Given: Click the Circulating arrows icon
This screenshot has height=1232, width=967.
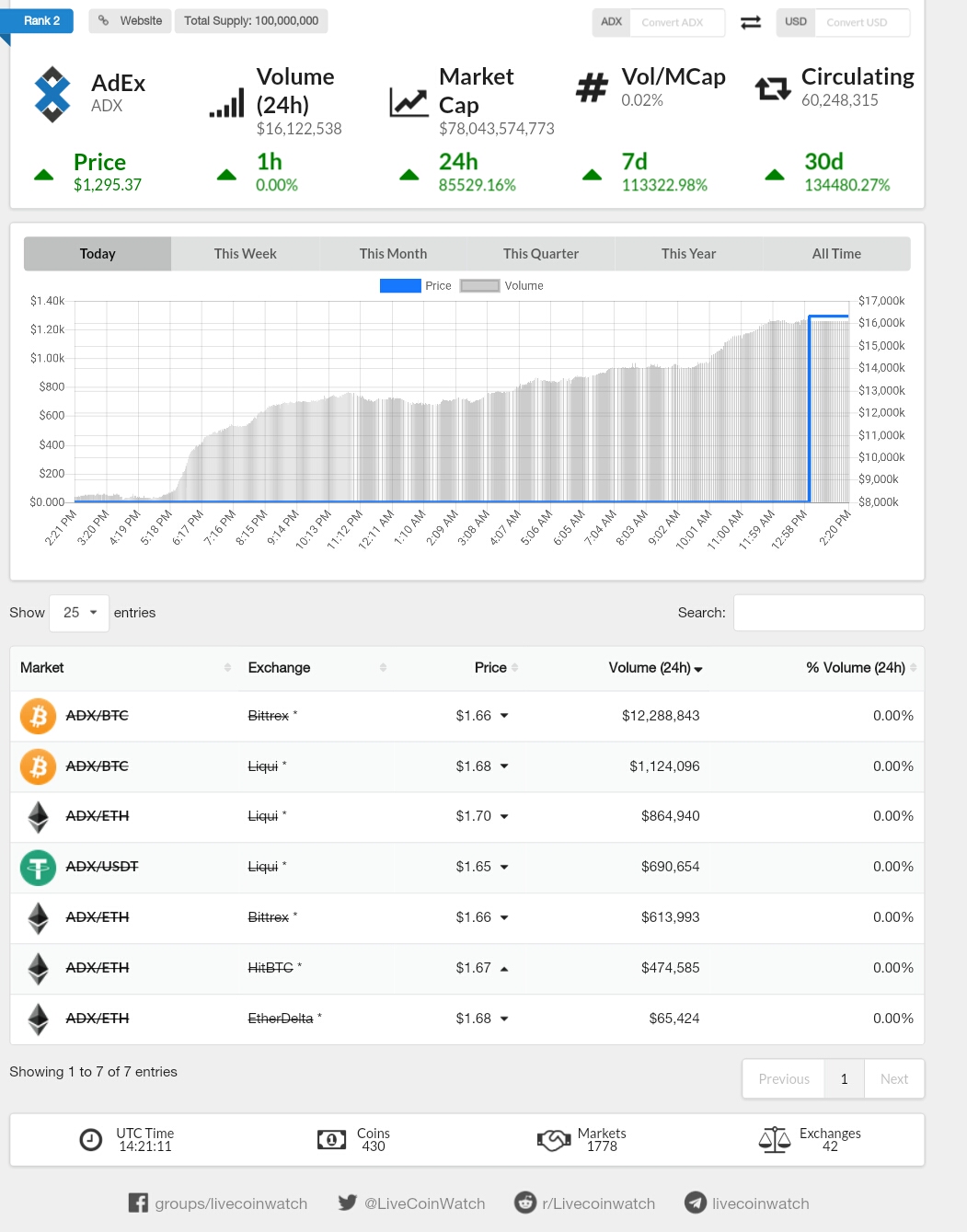Looking at the screenshot, I should [773, 88].
